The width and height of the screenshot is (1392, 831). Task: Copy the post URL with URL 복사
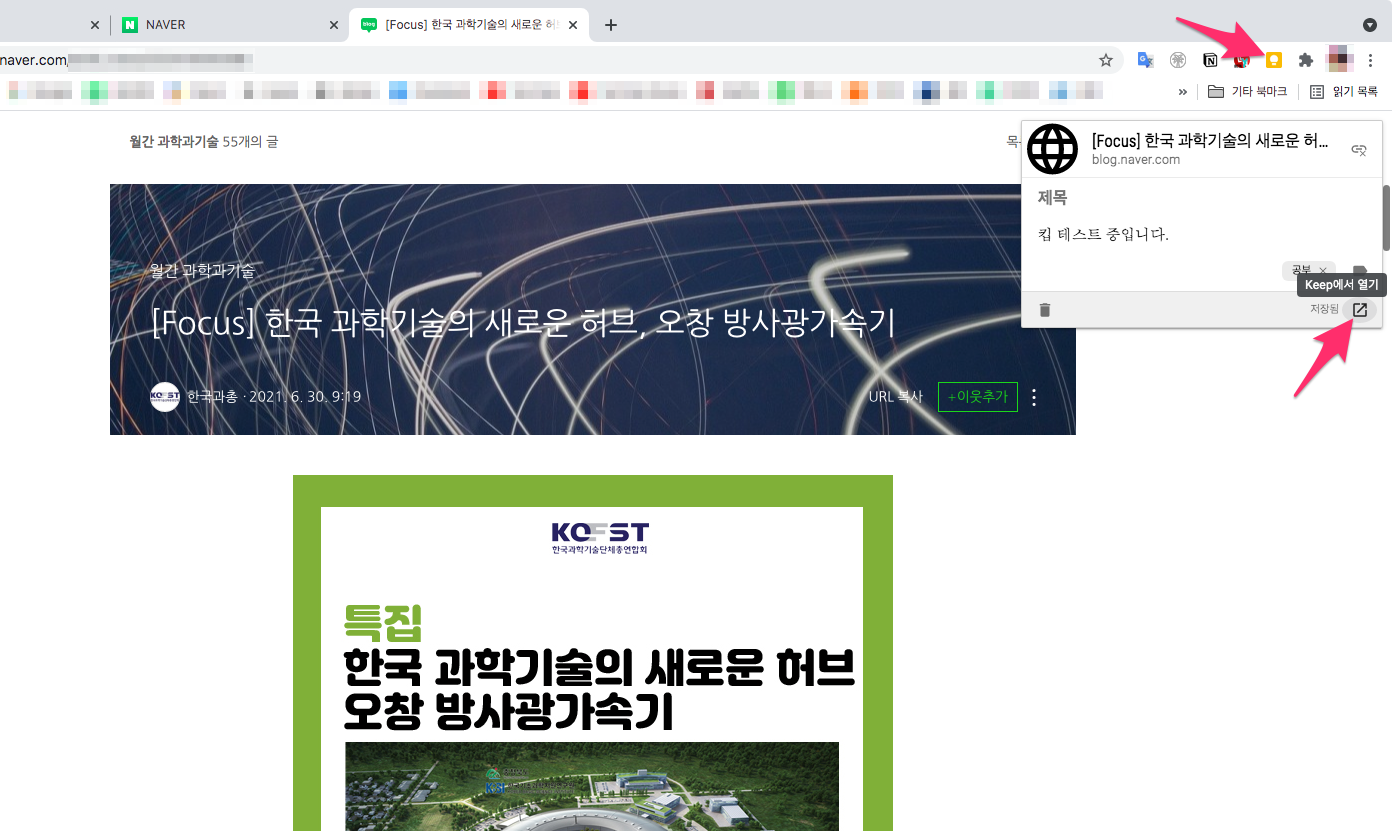click(896, 397)
